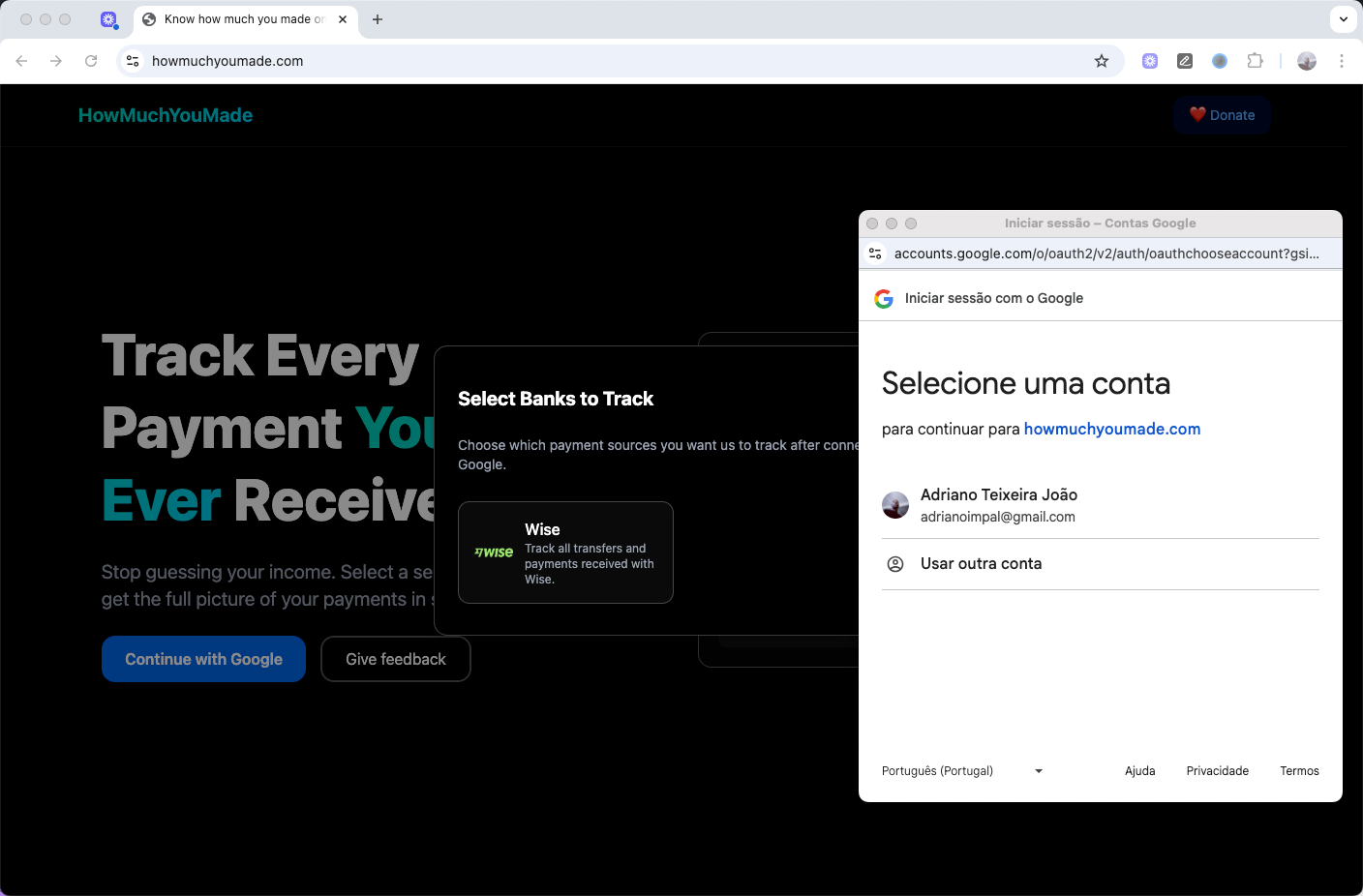
Task: Open the howmuchyoumade.com link in popup
Action: tap(1112, 429)
